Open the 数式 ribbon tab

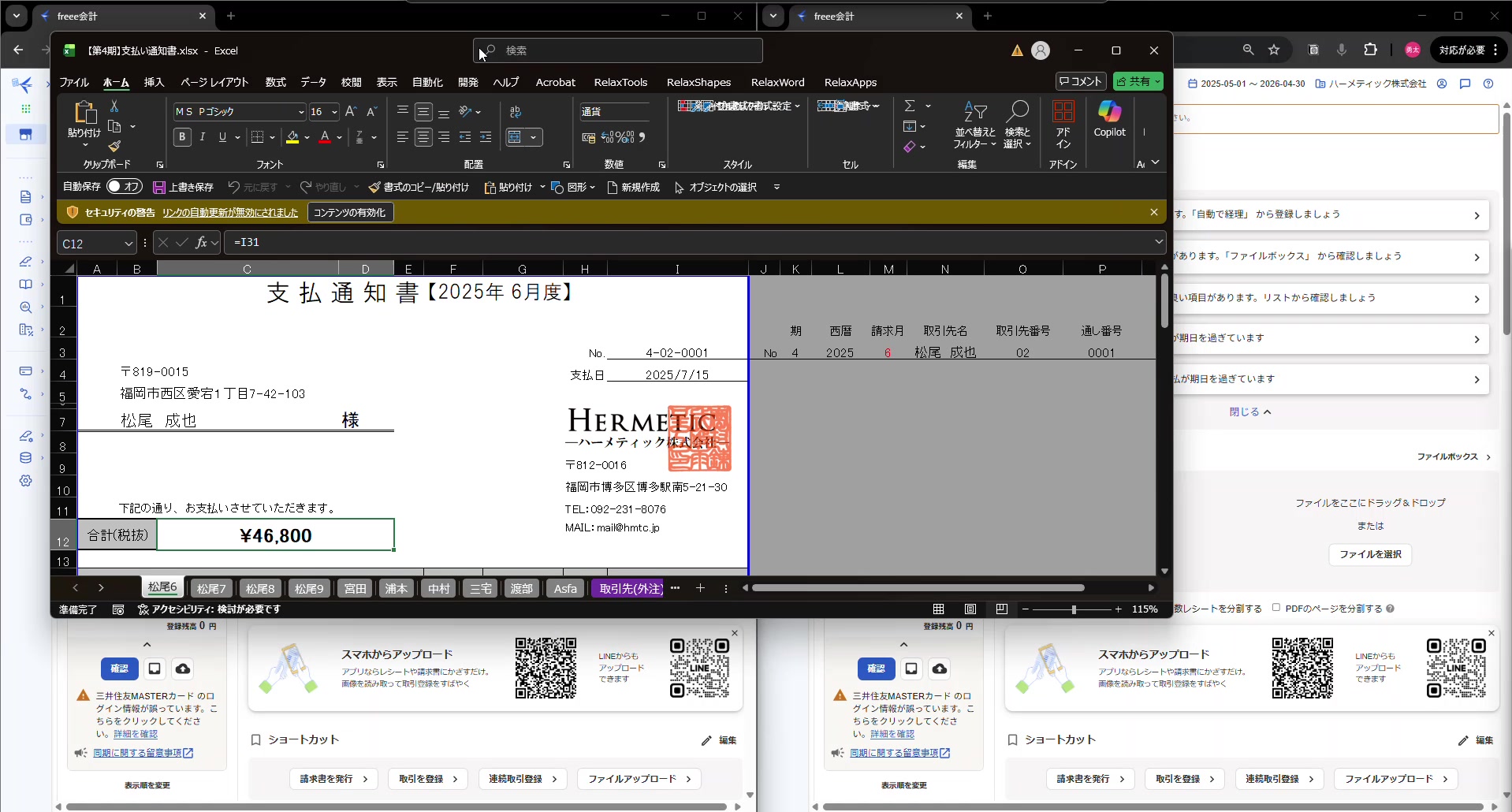click(276, 82)
